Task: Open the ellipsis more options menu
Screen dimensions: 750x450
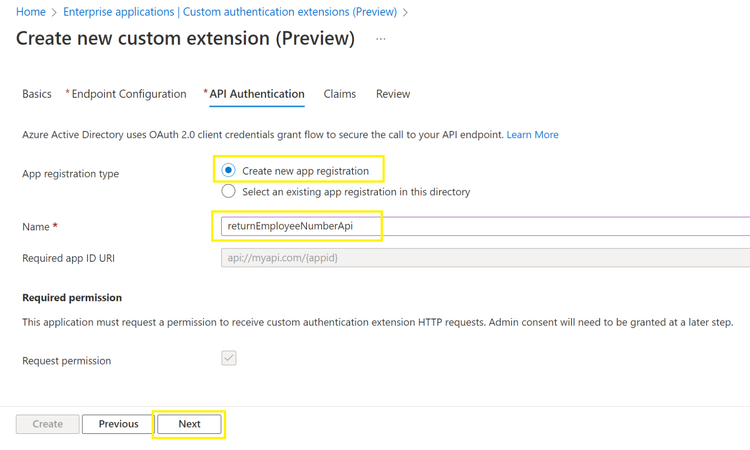Action: point(381,39)
